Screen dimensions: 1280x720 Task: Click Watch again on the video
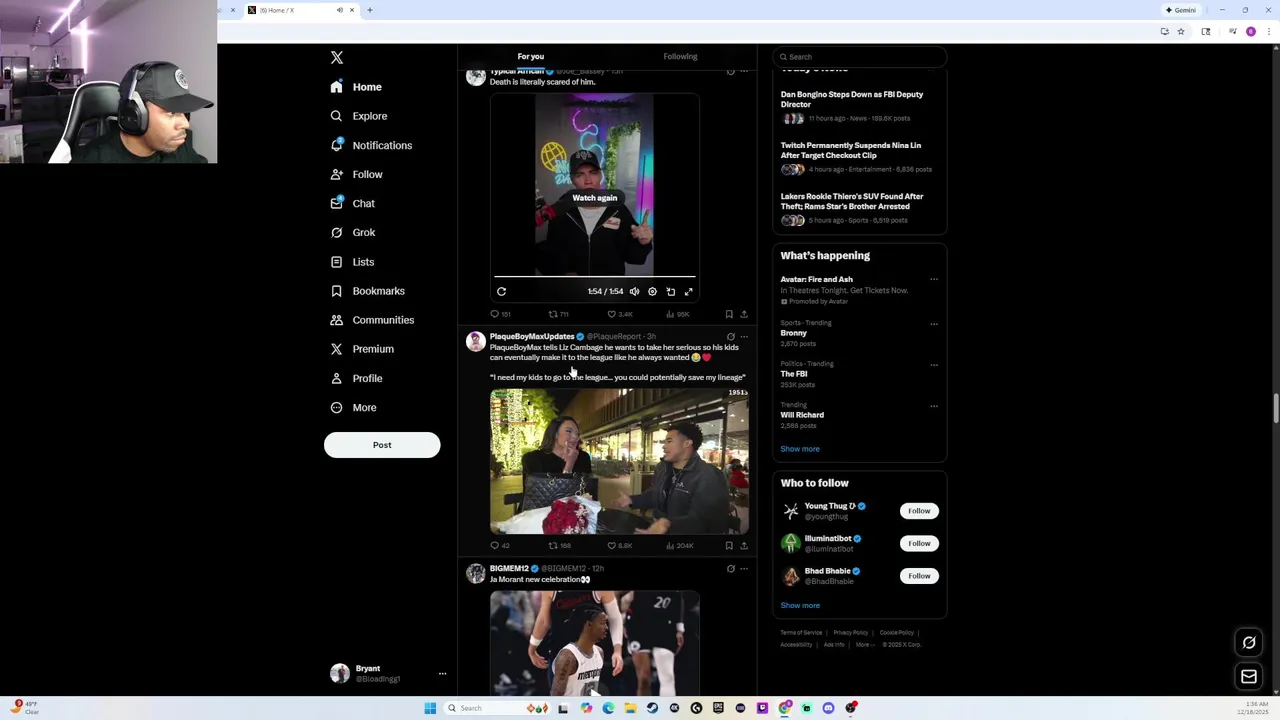pos(594,198)
